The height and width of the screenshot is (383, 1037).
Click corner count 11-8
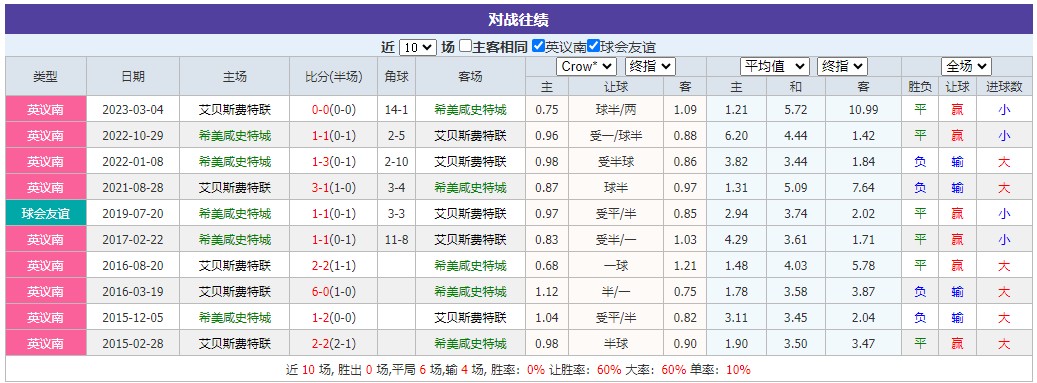click(x=396, y=239)
